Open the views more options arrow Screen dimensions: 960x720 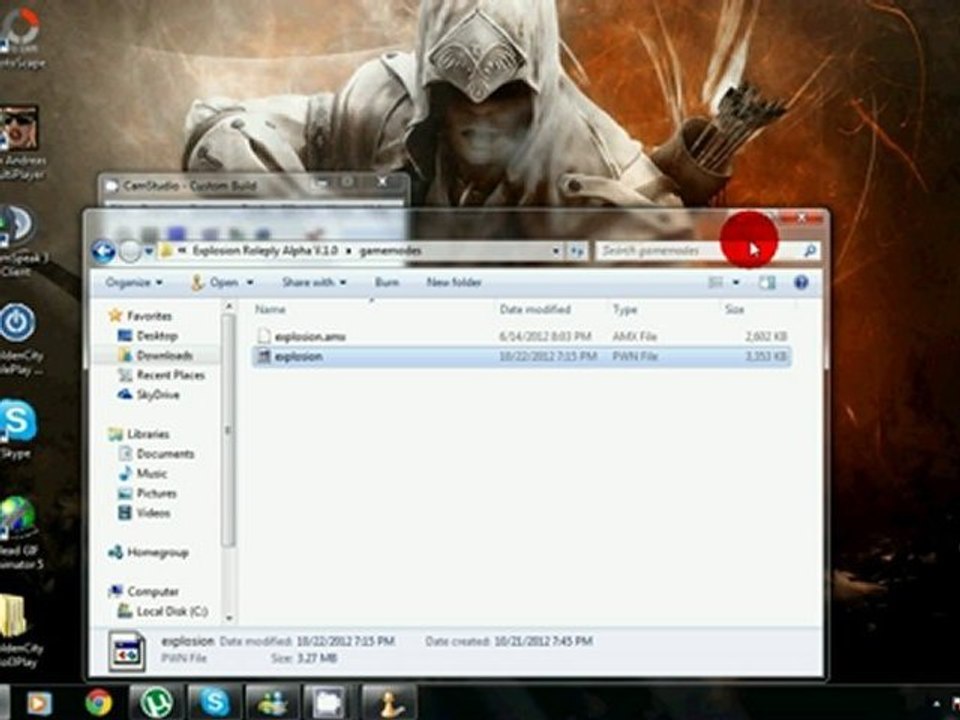click(x=736, y=282)
